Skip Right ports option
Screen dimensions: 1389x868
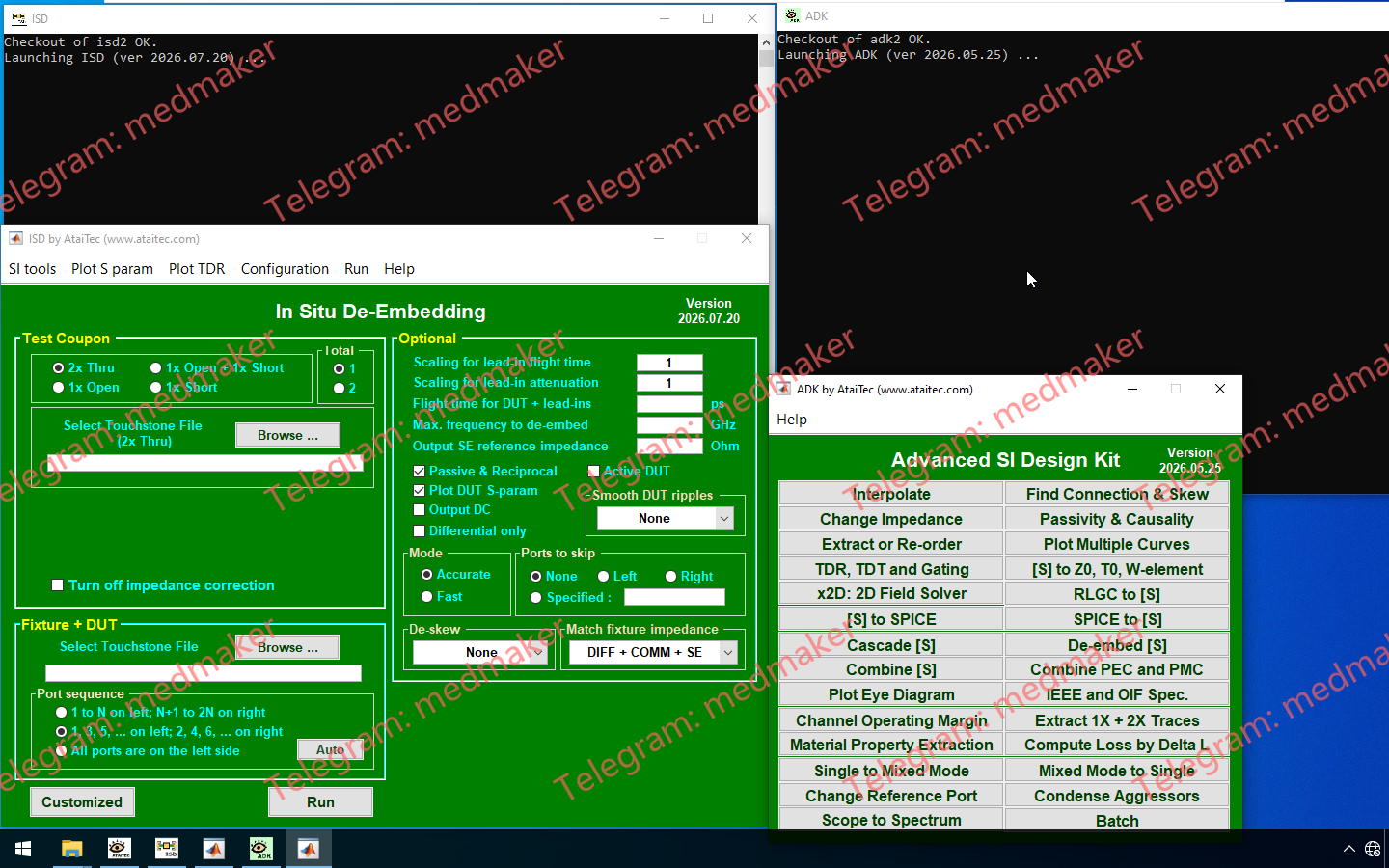[670, 577]
